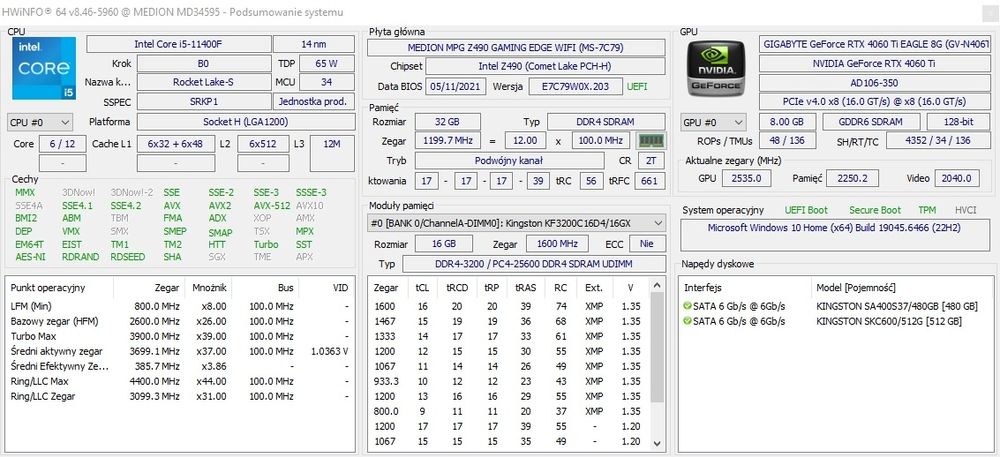Select the Bazowy zegar (HFM) row

click(180, 321)
